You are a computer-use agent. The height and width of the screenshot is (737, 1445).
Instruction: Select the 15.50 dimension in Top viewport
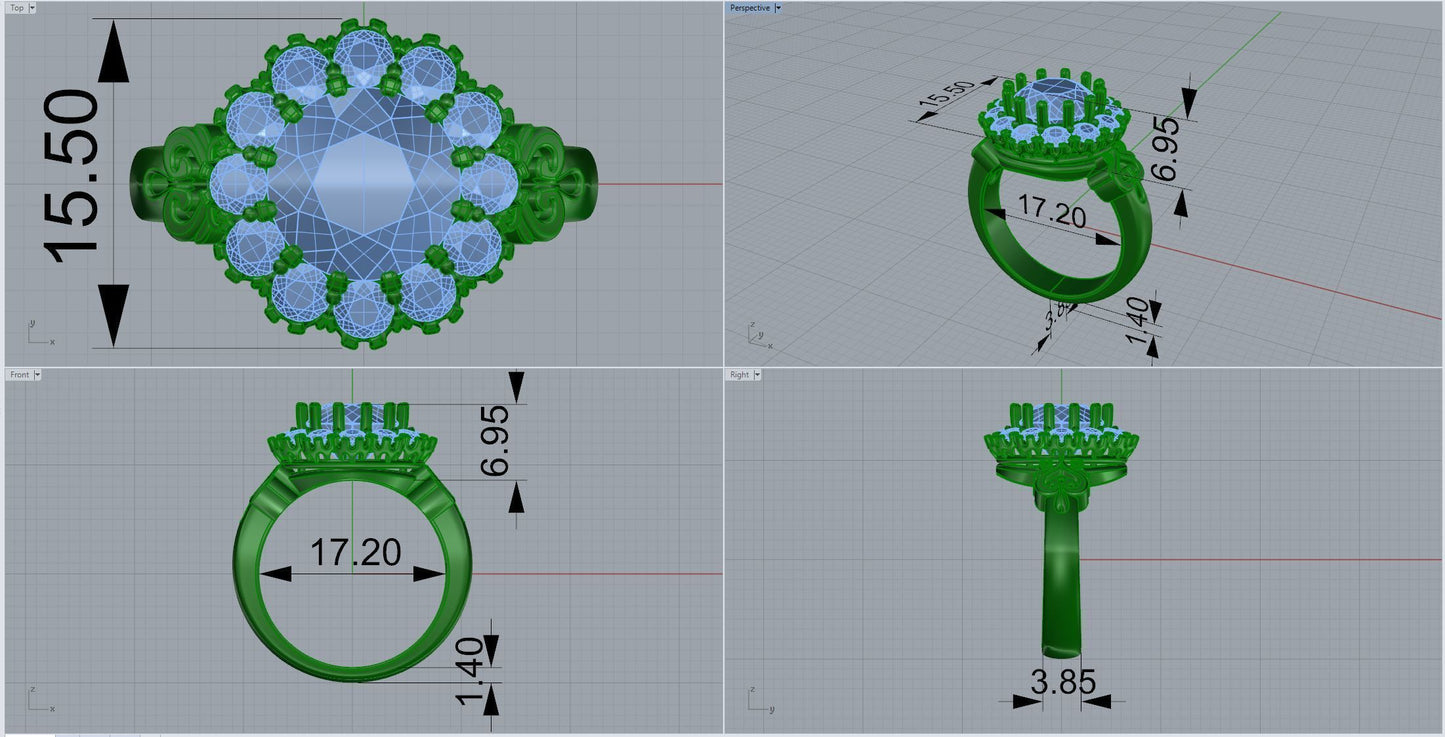73,178
